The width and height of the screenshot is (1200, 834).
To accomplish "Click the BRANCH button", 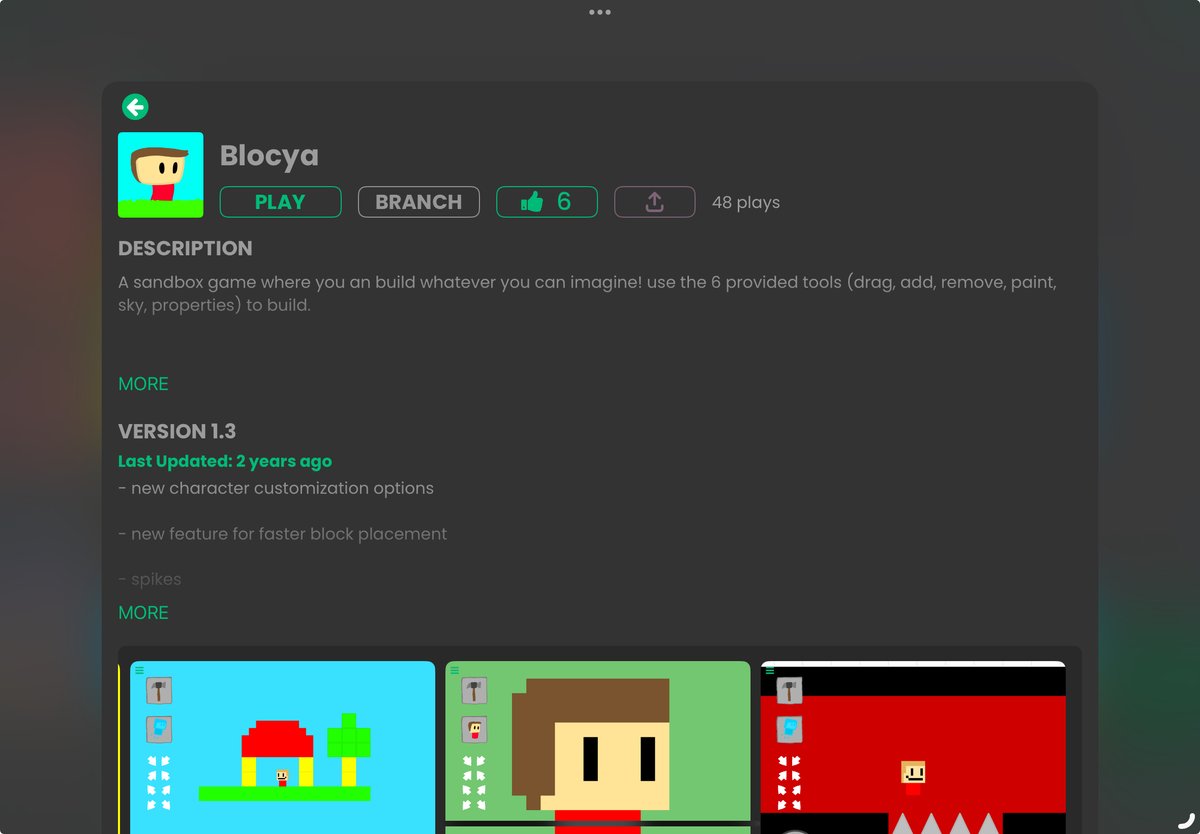I will click(x=418, y=201).
